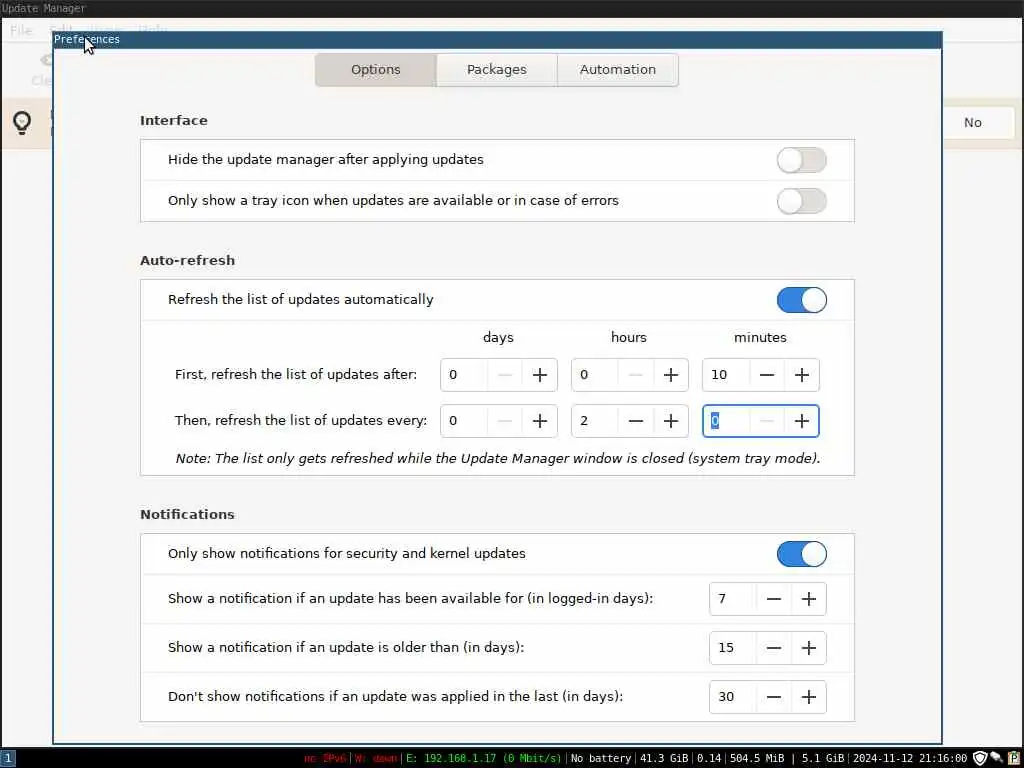Toggle hide update manager after applying updates
The height and width of the screenshot is (768, 1024).
pos(801,160)
